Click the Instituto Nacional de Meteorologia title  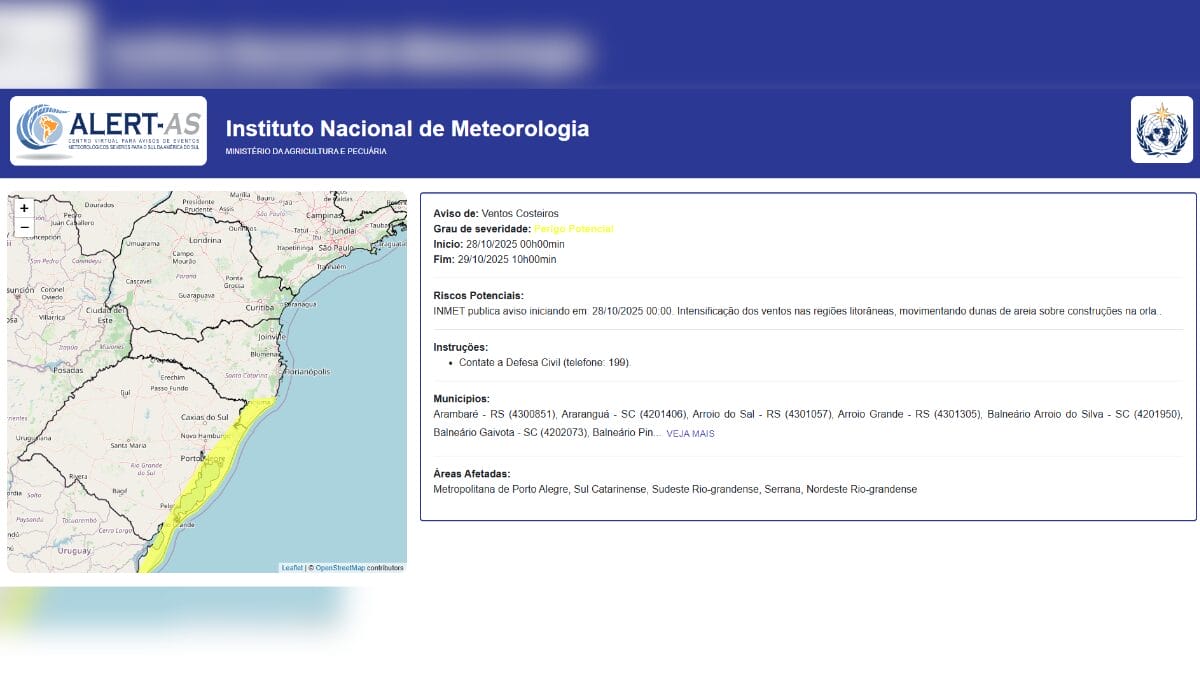(407, 129)
